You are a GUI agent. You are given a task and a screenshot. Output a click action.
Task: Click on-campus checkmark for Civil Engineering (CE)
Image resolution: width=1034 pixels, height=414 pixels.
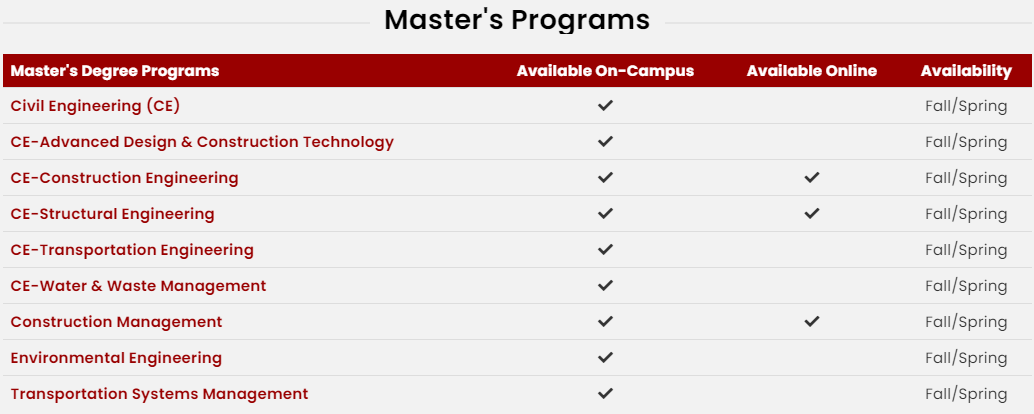(x=605, y=105)
